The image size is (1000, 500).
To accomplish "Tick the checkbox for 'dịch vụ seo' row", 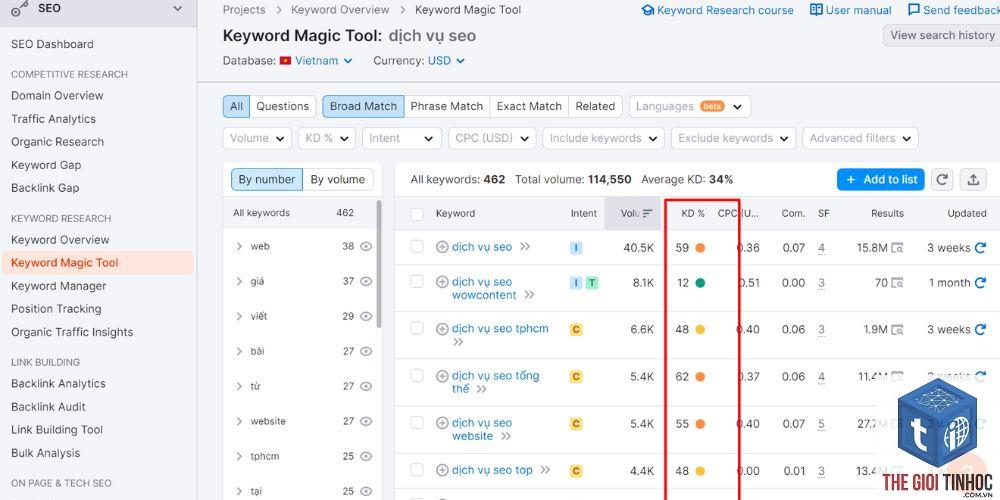I will [416, 246].
